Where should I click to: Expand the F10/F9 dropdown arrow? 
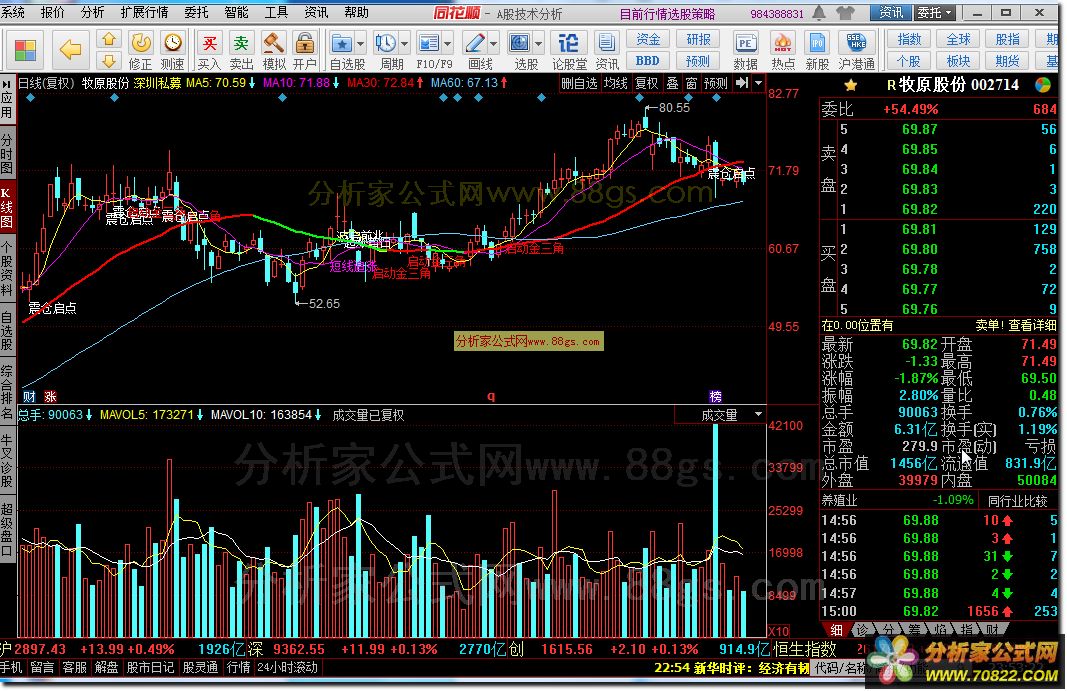tap(448, 45)
